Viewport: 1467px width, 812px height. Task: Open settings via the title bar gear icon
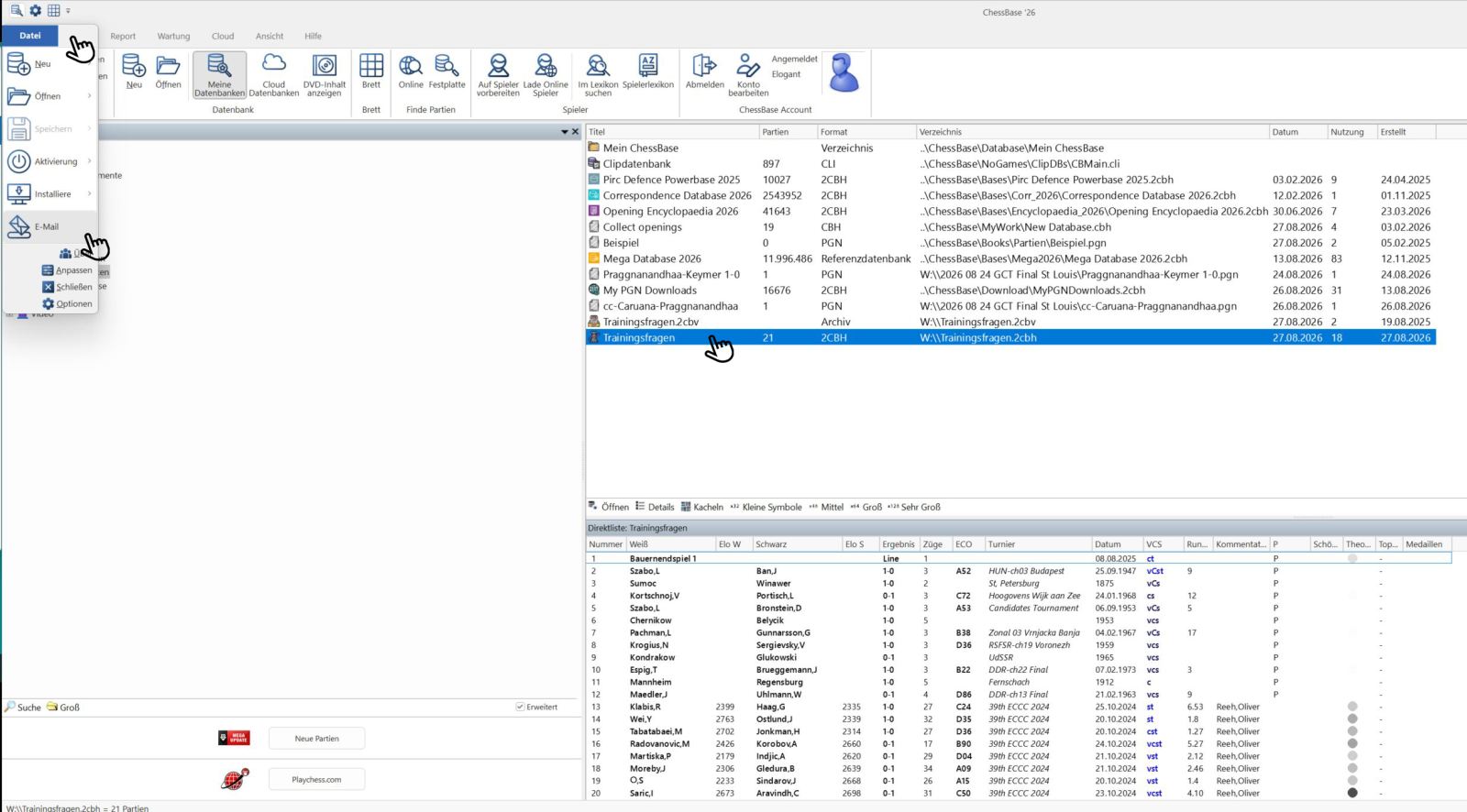(x=36, y=11)
